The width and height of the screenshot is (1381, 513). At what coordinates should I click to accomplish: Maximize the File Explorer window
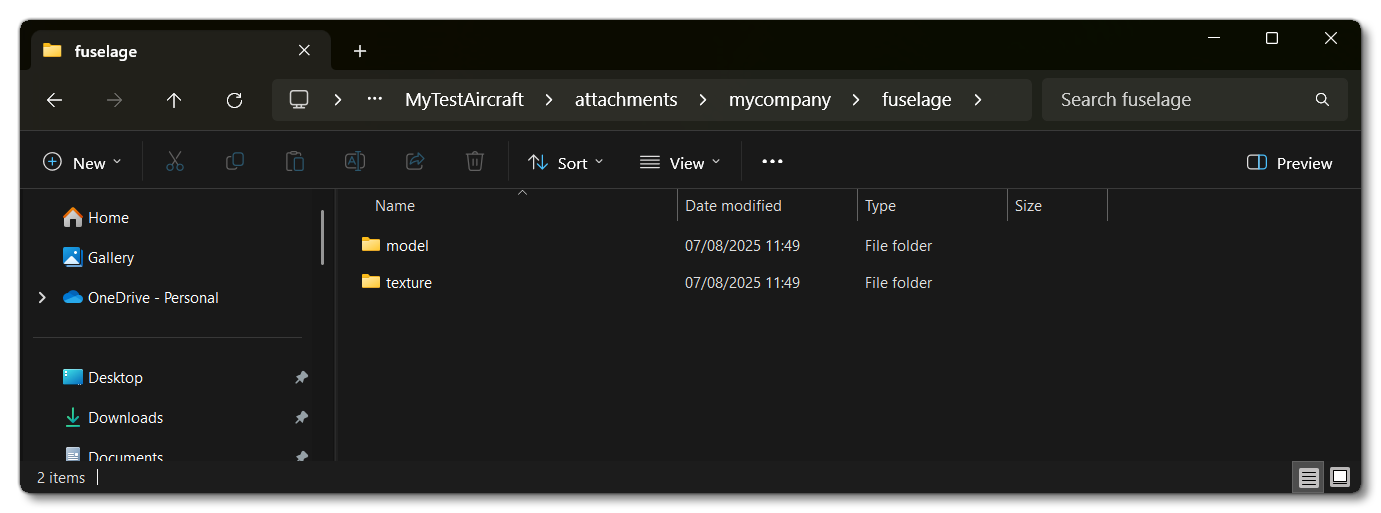(1272, 38)
